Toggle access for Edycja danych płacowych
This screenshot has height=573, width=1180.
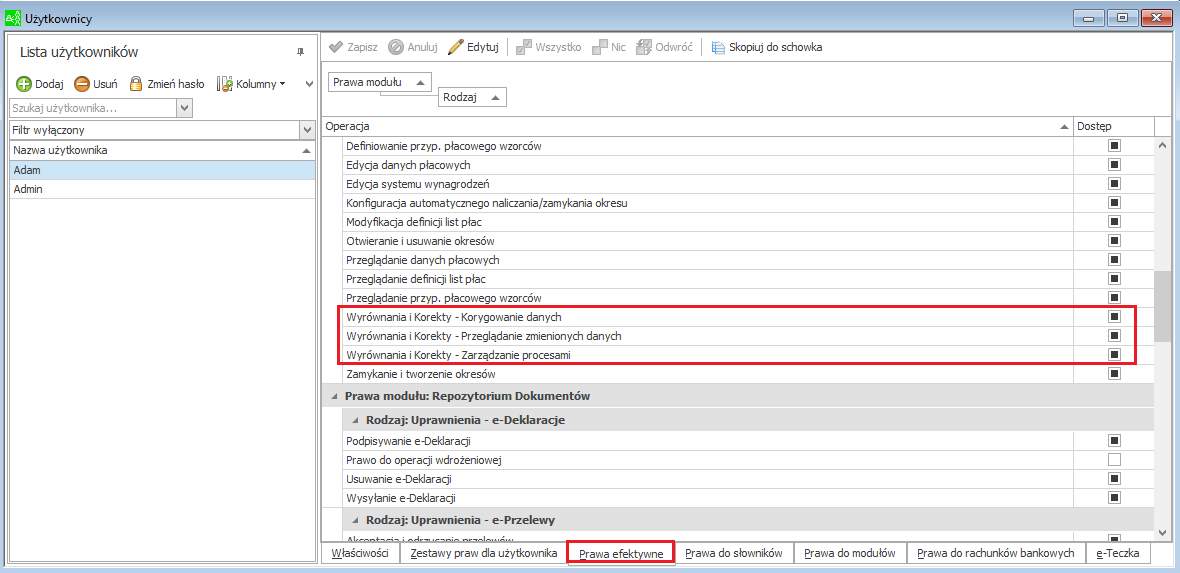[1115, 165]
